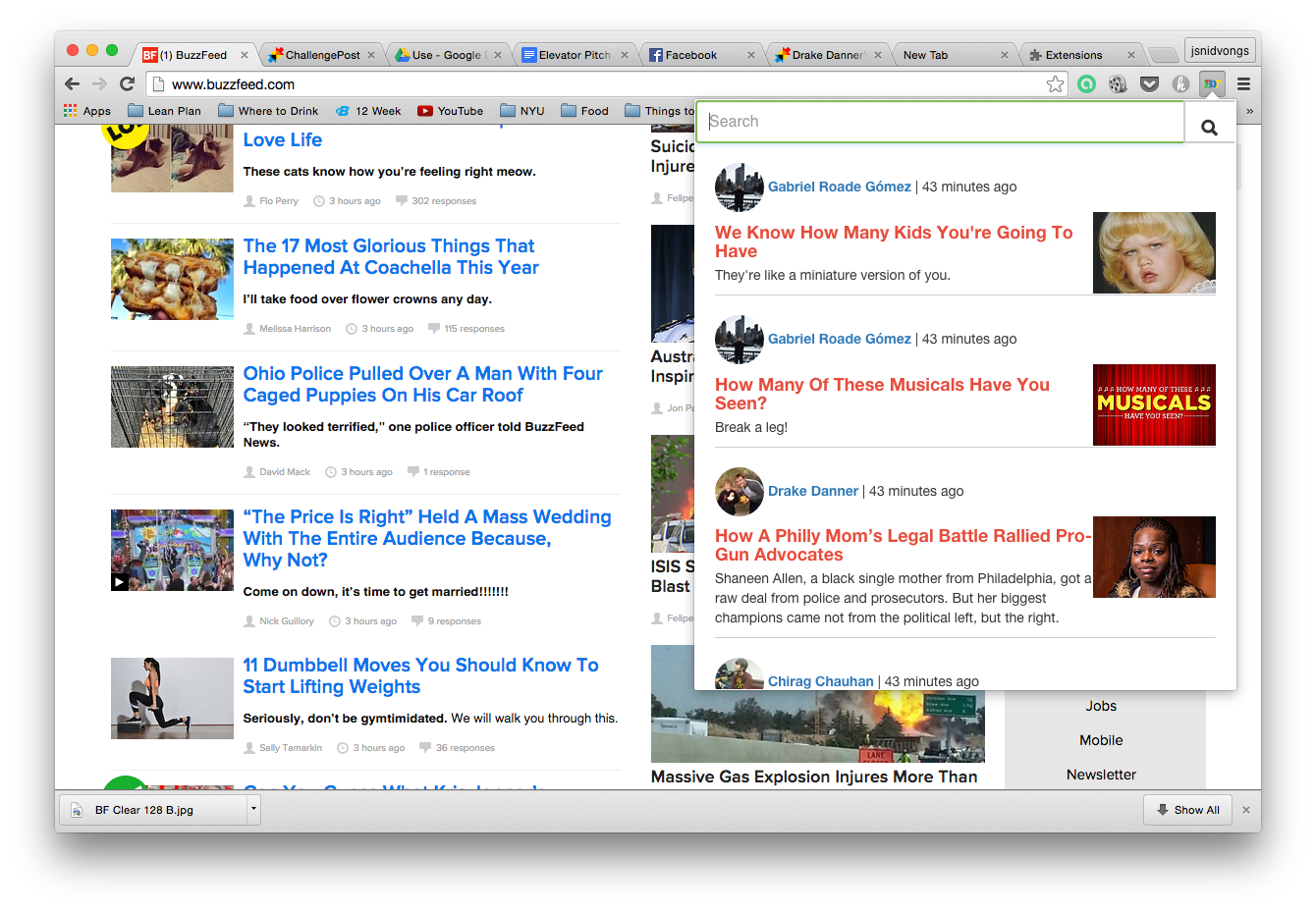Click play icon on Price Is Right thumbnail
Viewport: 1316px width, 911px height.
[x=119, y=582]
